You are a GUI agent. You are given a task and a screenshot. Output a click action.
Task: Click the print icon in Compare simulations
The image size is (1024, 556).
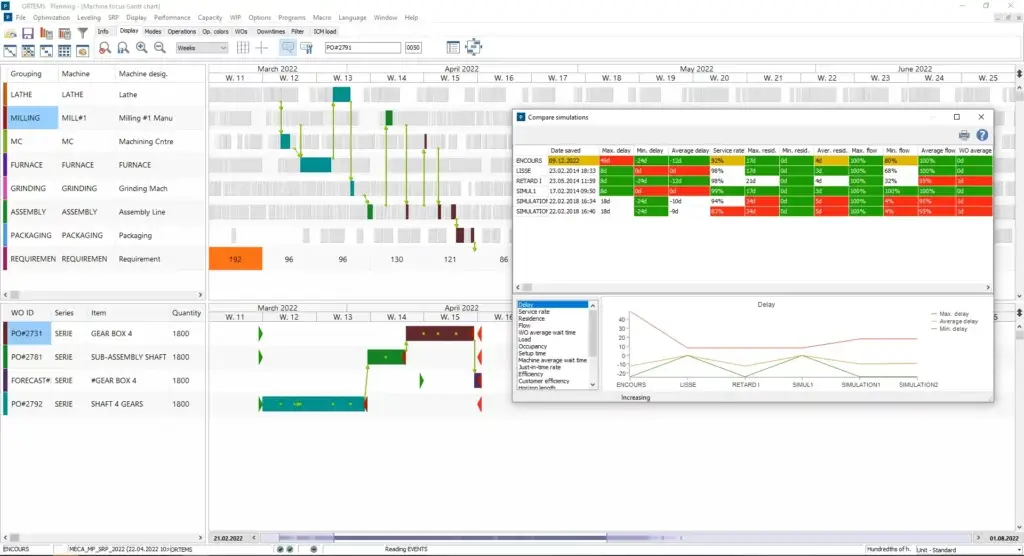click(x=964, y=134)
